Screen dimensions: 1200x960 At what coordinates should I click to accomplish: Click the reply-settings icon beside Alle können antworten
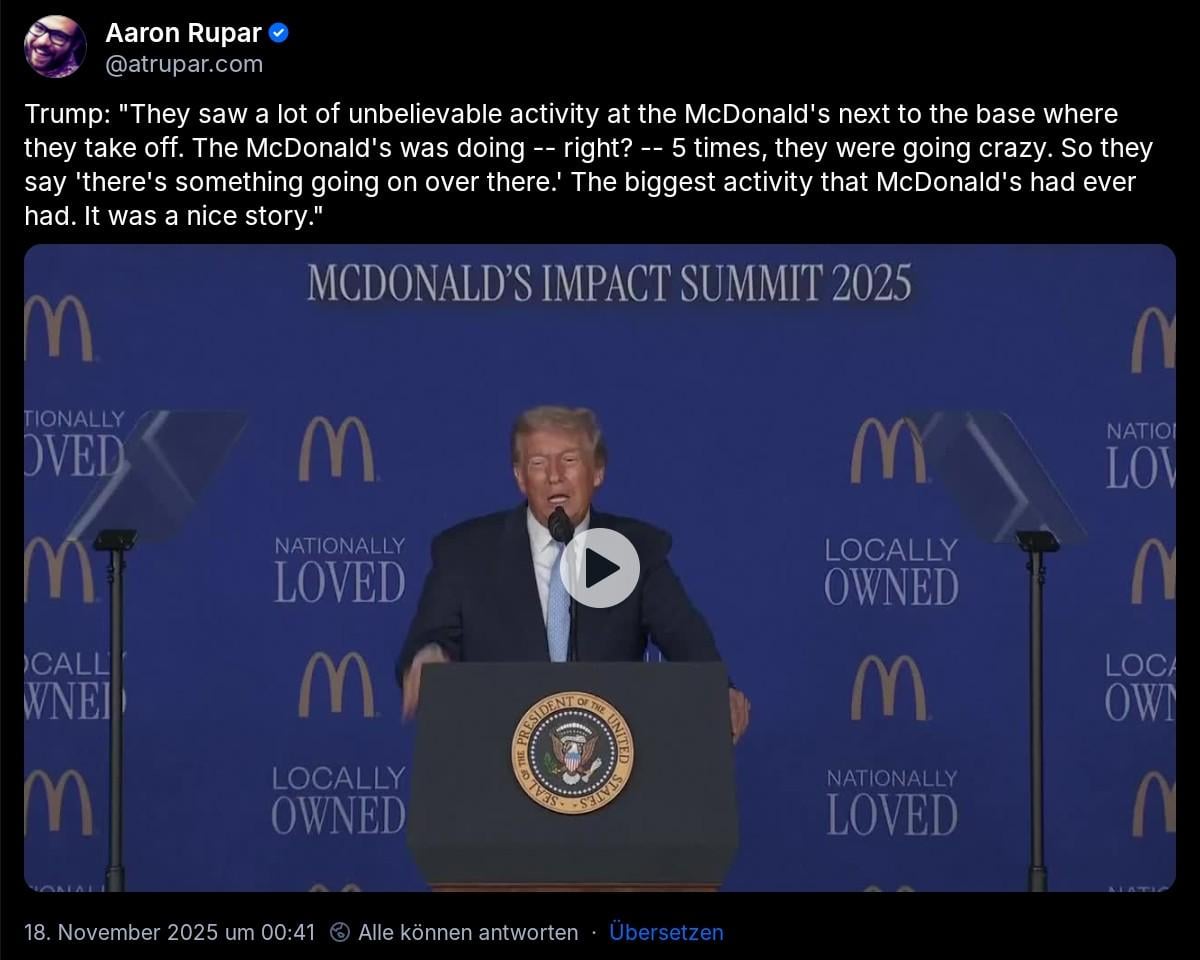click(x=340, y=932)
